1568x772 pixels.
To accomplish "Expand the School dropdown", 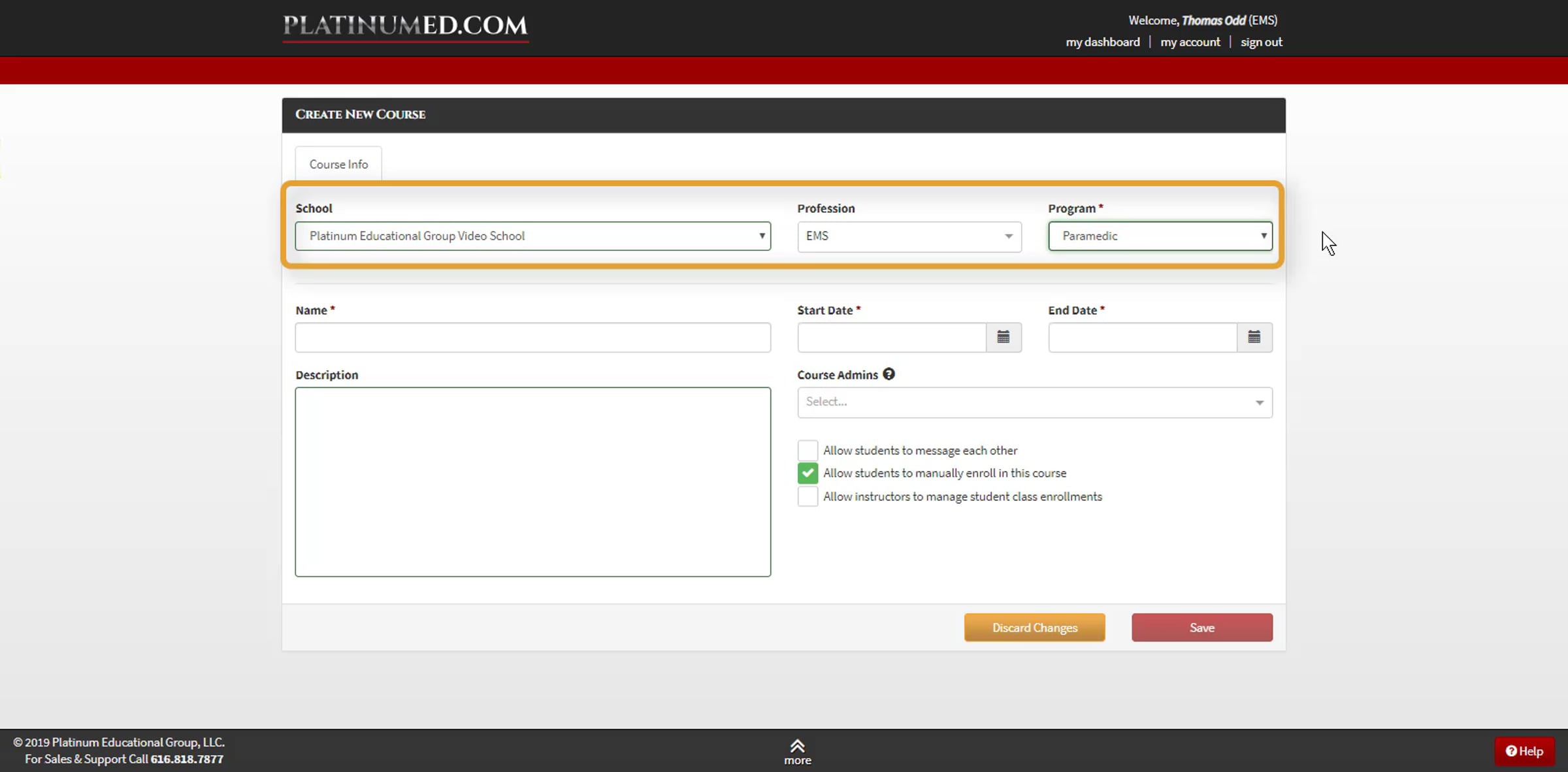I will pyautogui.click(x=532, y=236).
